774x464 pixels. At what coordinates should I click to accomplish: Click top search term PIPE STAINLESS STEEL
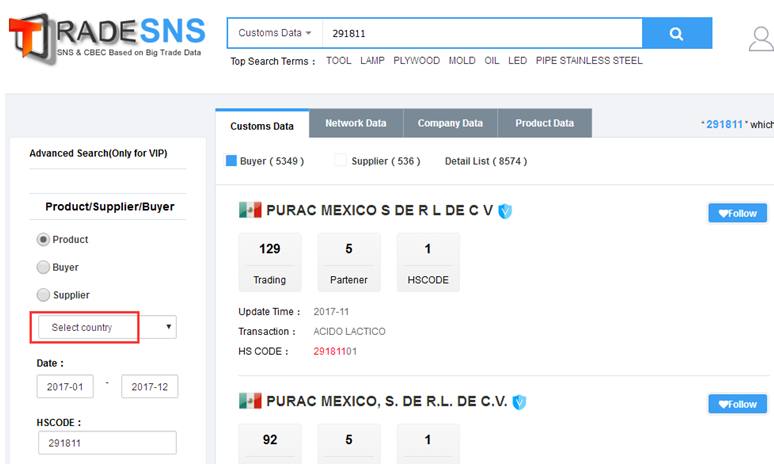click(x=589, y=61)
